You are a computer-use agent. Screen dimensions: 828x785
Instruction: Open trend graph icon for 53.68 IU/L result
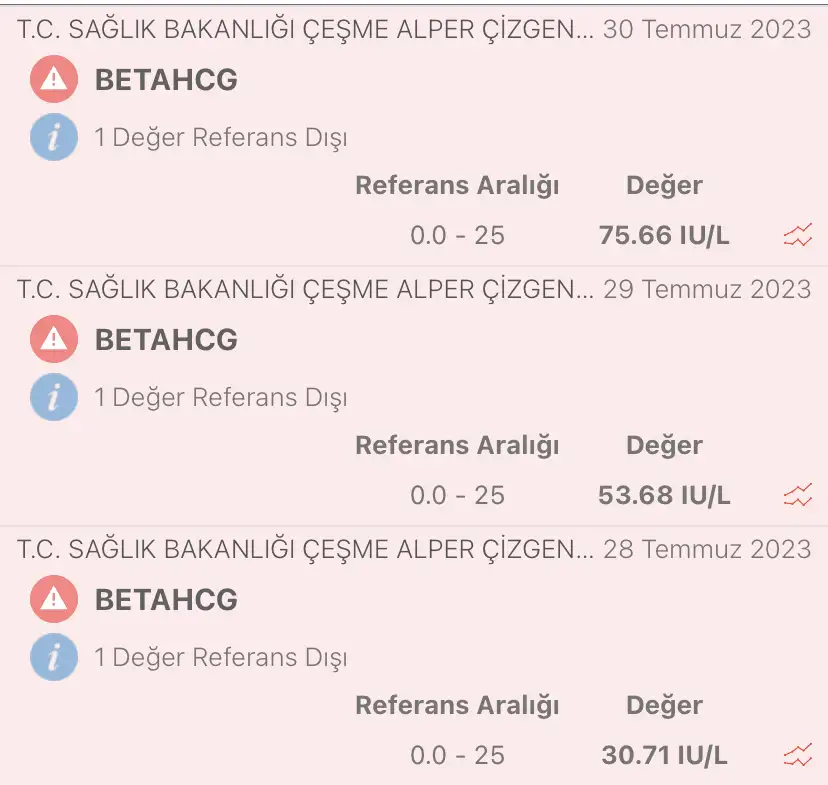(x=798, y=495)
